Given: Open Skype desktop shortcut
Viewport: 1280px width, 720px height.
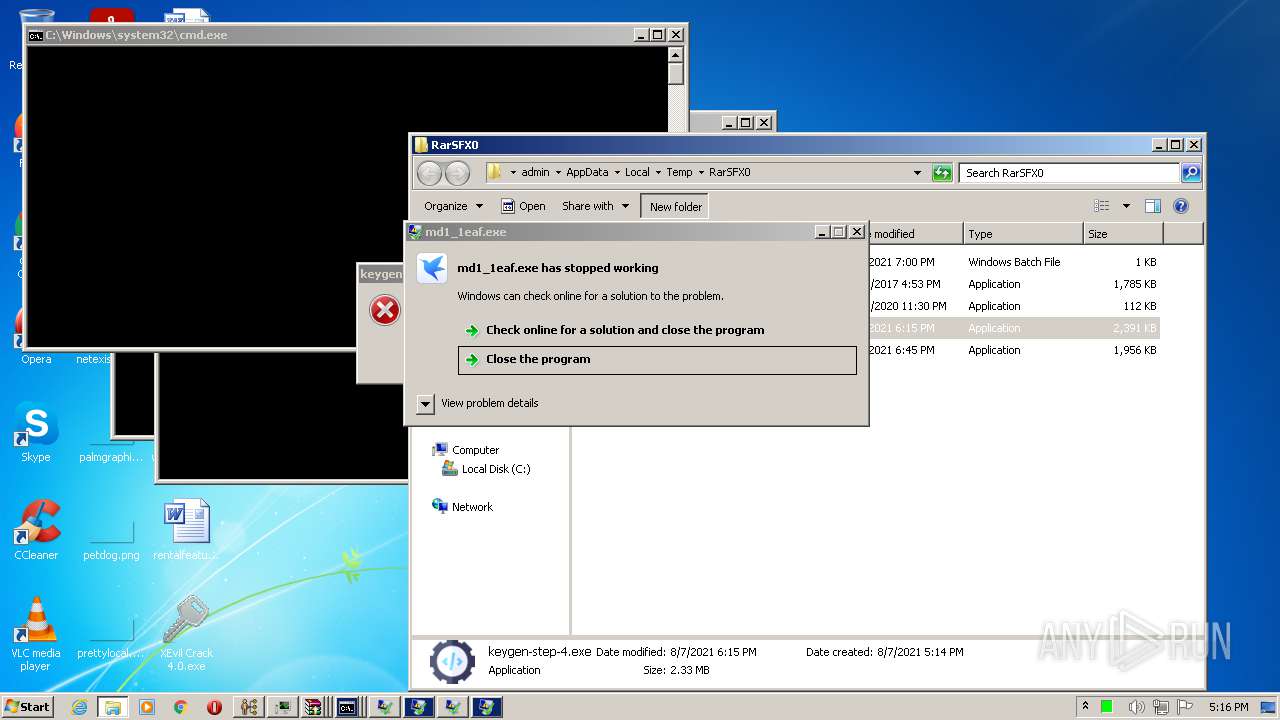Looking at the screenshot, I should click(x=36, y=433).
